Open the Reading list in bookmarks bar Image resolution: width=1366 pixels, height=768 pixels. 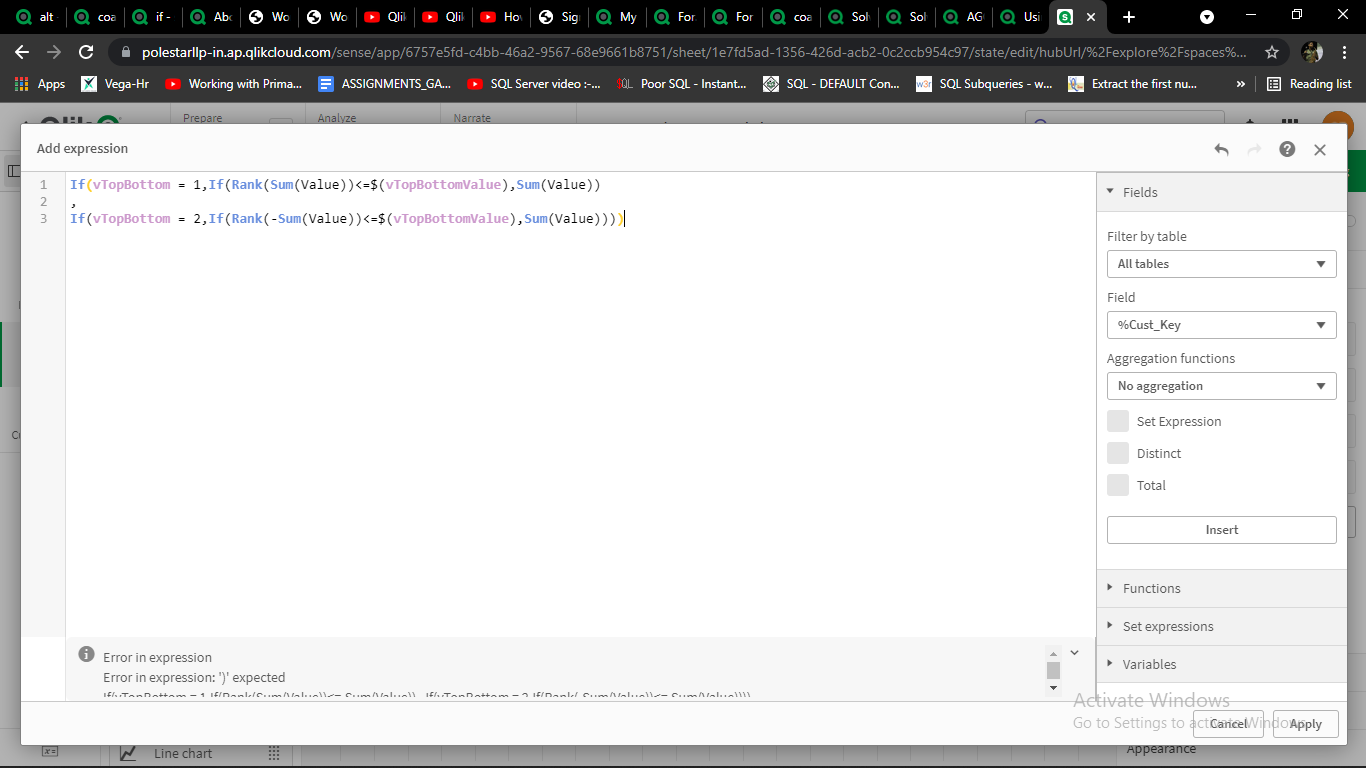click(1309, 84)
